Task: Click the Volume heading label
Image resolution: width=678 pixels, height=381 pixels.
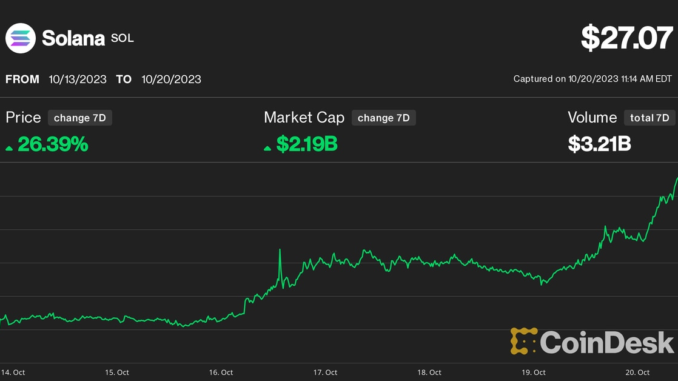Action: (592, 118)
